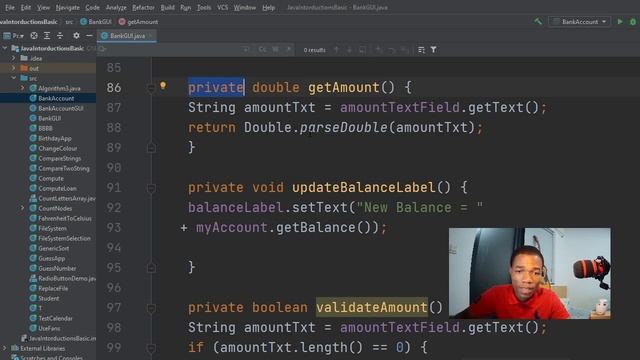Click the updateBalanceLabel method name
The width and height of the screenshot is (640, 360).
pos(363,187)
